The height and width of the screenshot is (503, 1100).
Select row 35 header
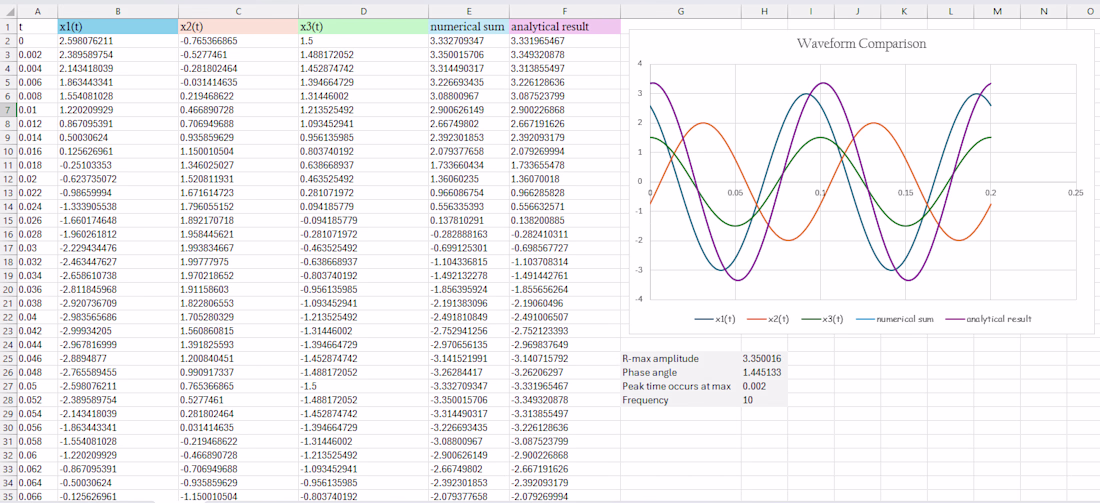[x=8, y=497]
